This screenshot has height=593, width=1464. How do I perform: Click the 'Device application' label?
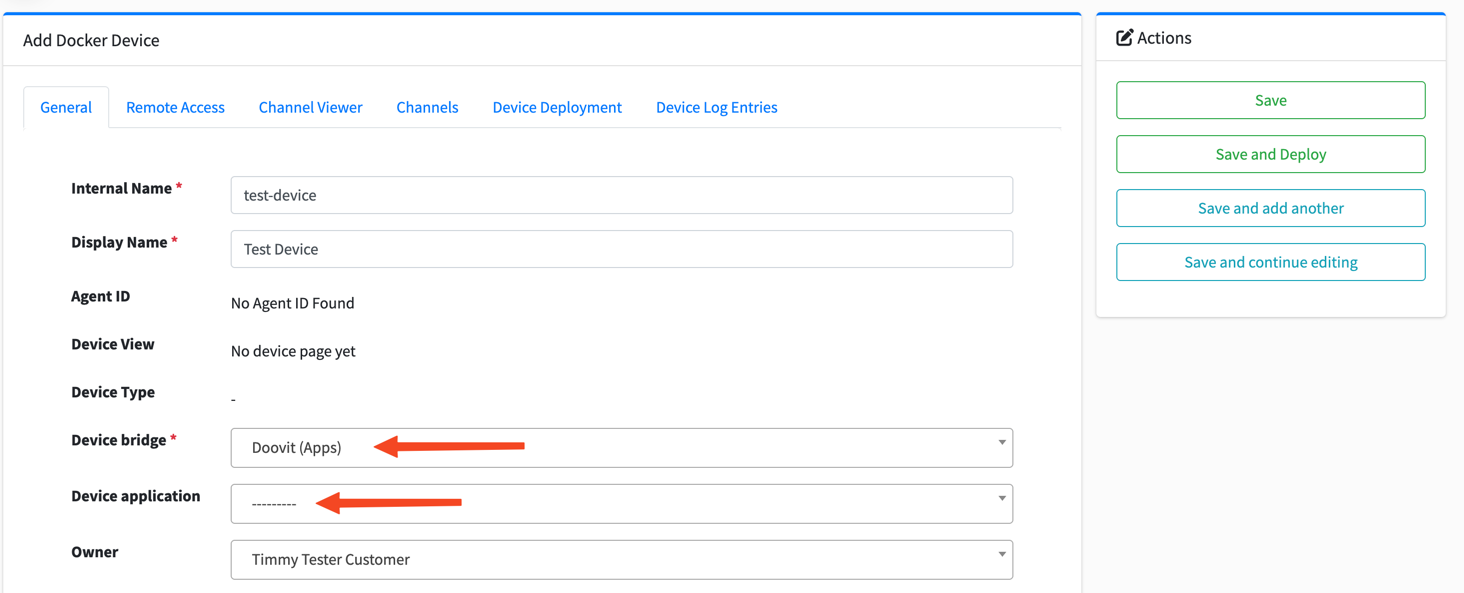coord(135,496)
